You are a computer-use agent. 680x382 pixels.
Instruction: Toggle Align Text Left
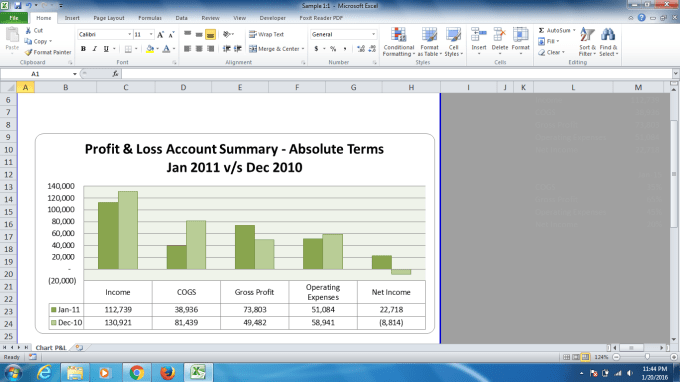tap(187, 49)
